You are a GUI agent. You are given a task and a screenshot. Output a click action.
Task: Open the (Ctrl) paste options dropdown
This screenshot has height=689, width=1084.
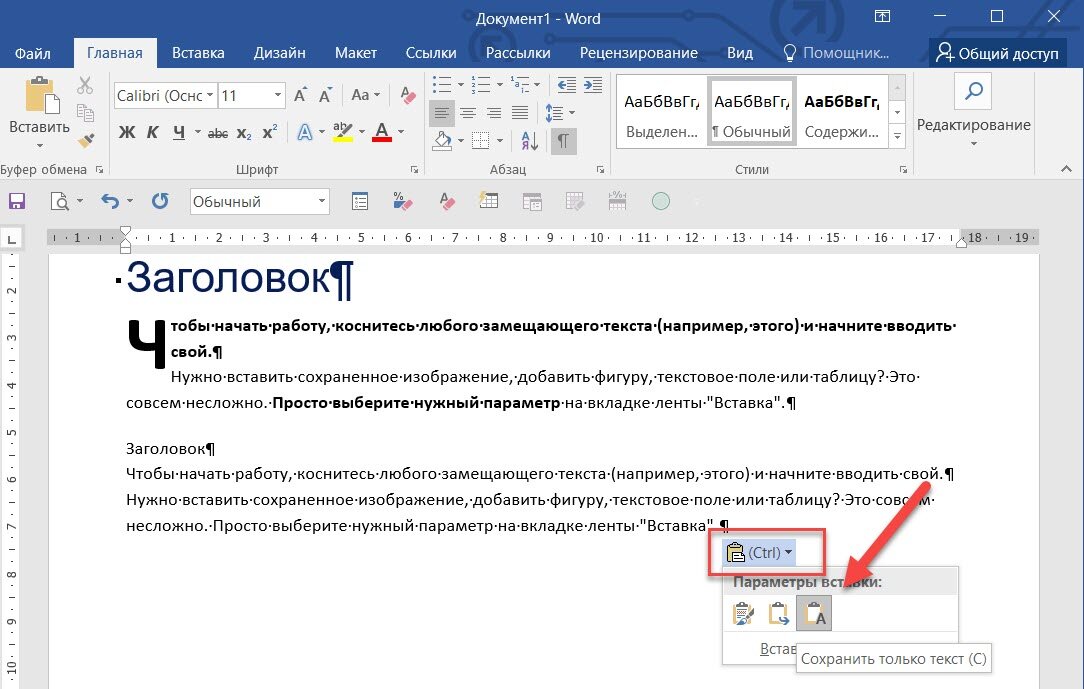pyautogui.click(x=758, y=552)
